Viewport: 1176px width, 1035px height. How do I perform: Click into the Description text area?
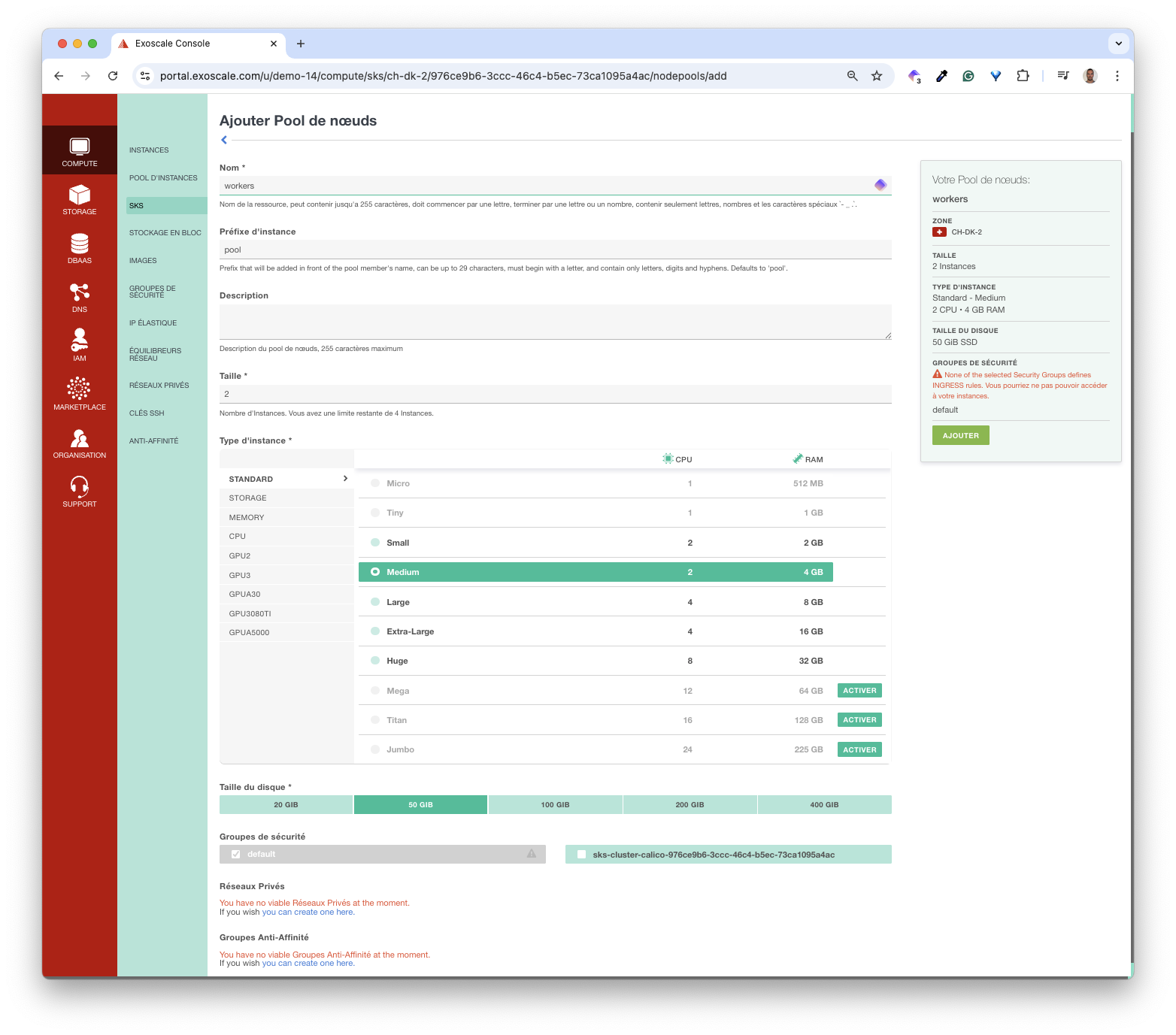click(555, 322)
